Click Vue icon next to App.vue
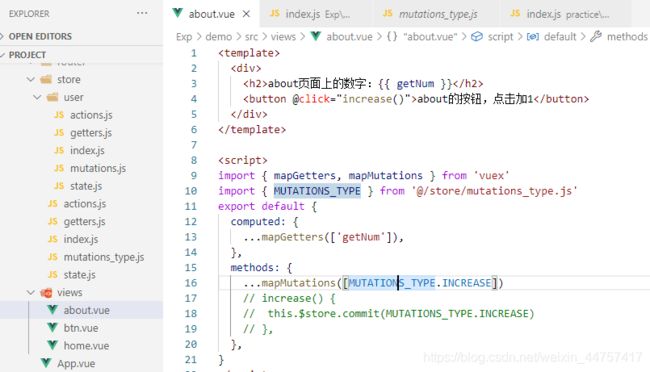 point(46,363)
